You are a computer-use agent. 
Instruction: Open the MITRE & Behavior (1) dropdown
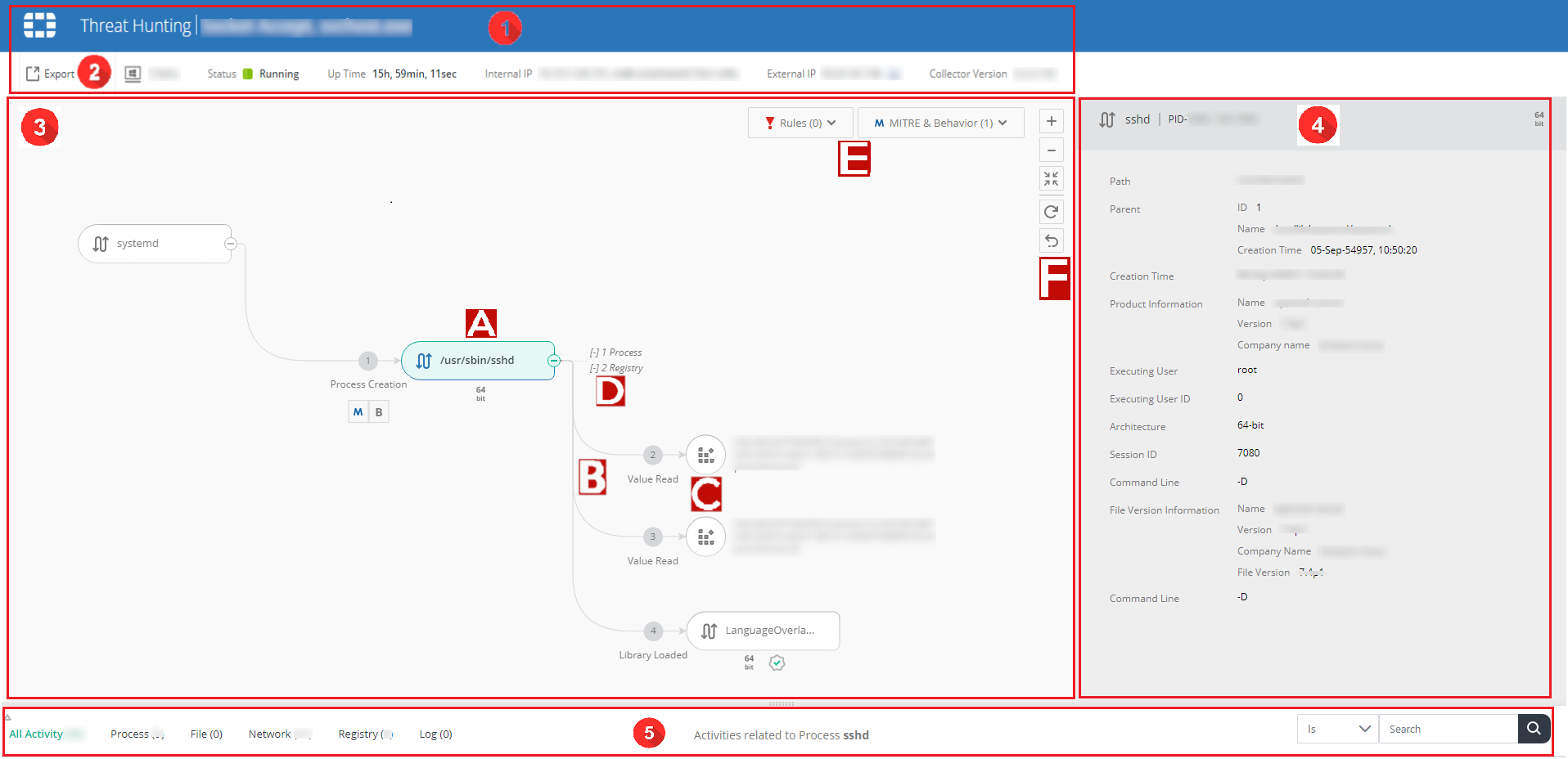pyautogui.click(x=940, y=123)
